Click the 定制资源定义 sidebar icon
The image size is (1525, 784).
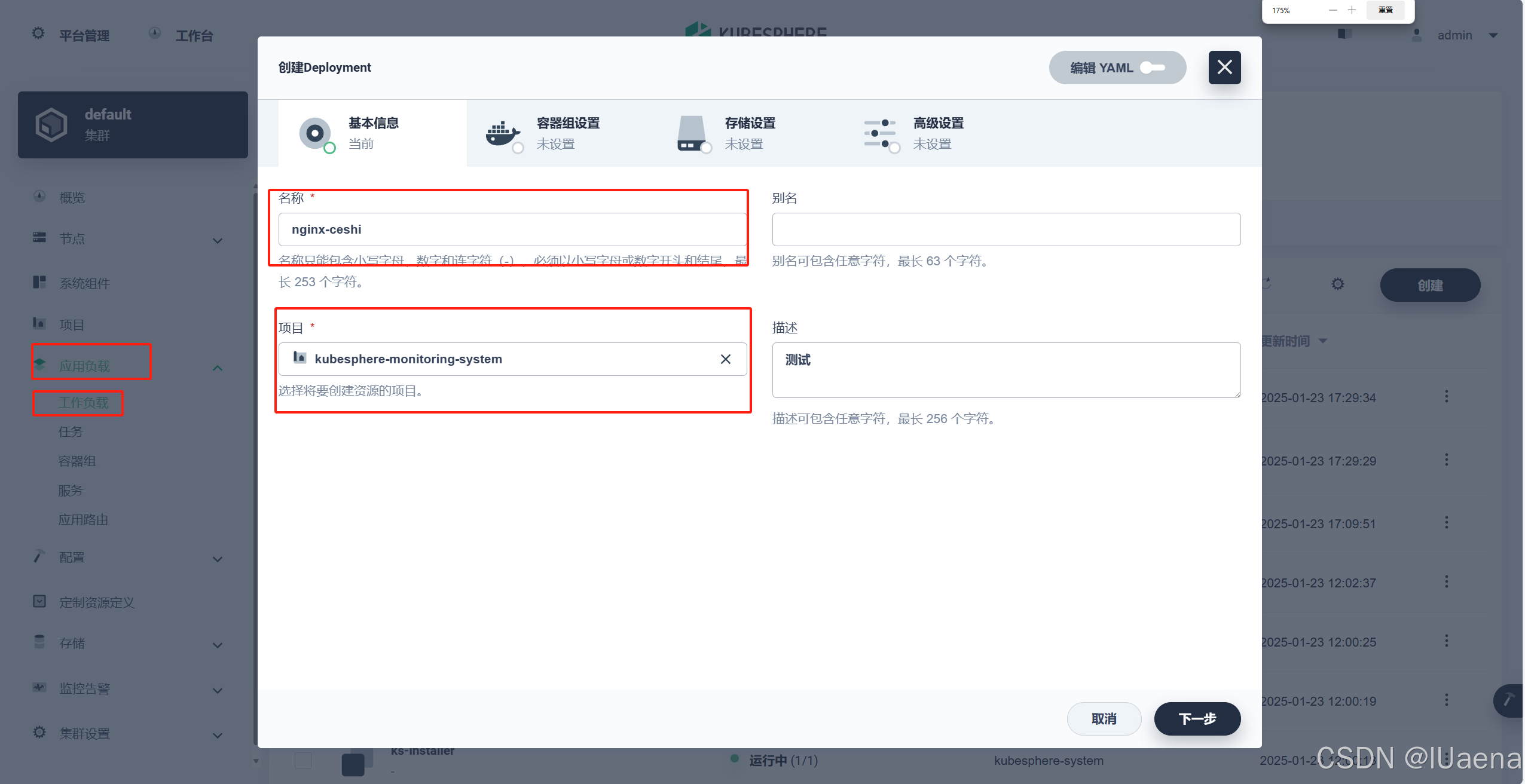(39, 601)
